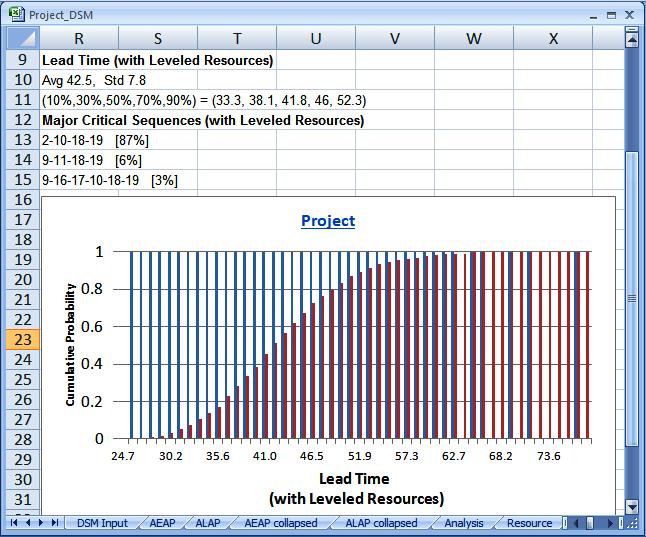Image resolution: width=646 pixels, height=537 pixels.
Task: Maximize the Project_DSM workbook window
Action: tap(611, 15)
